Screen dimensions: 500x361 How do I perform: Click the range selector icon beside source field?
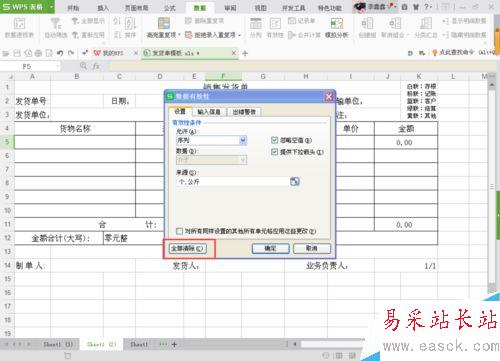tap(295, 181)
